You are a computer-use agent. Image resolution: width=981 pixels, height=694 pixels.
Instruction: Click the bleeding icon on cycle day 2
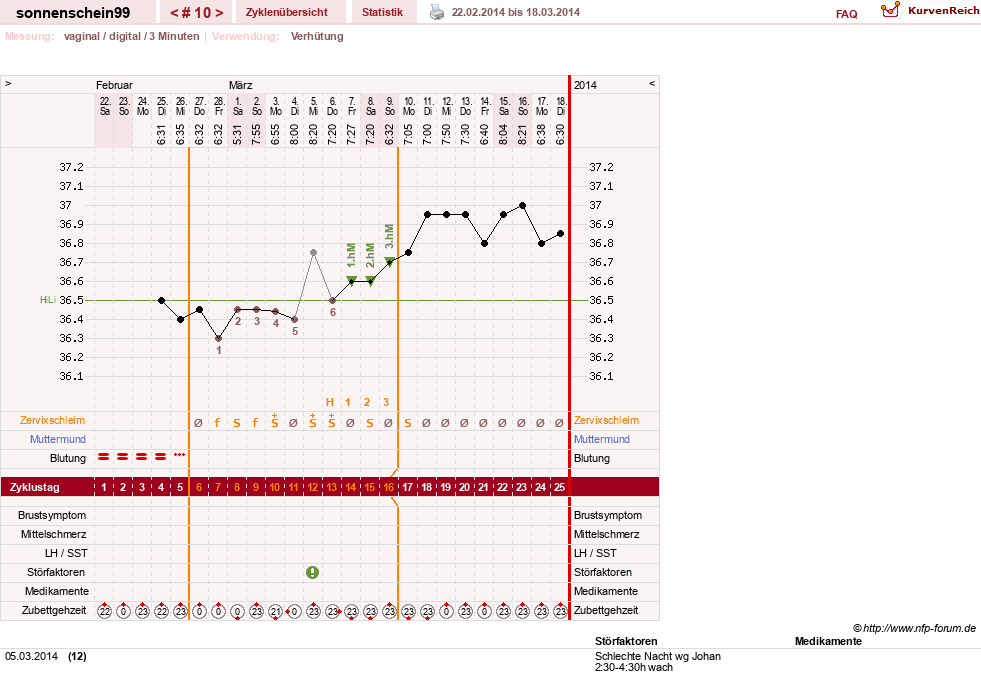[x=123, y=457]
